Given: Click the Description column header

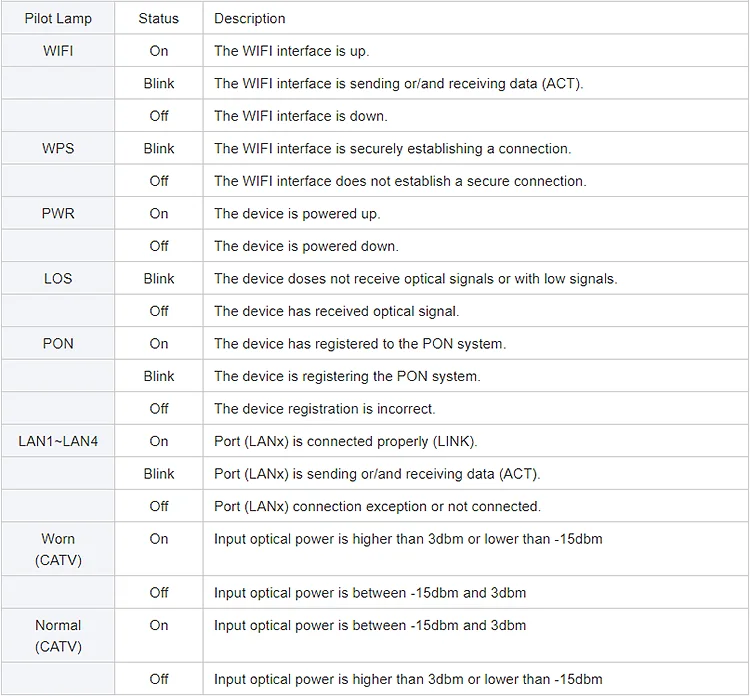Looking at the screenshot, I should [x=249, y=18].
